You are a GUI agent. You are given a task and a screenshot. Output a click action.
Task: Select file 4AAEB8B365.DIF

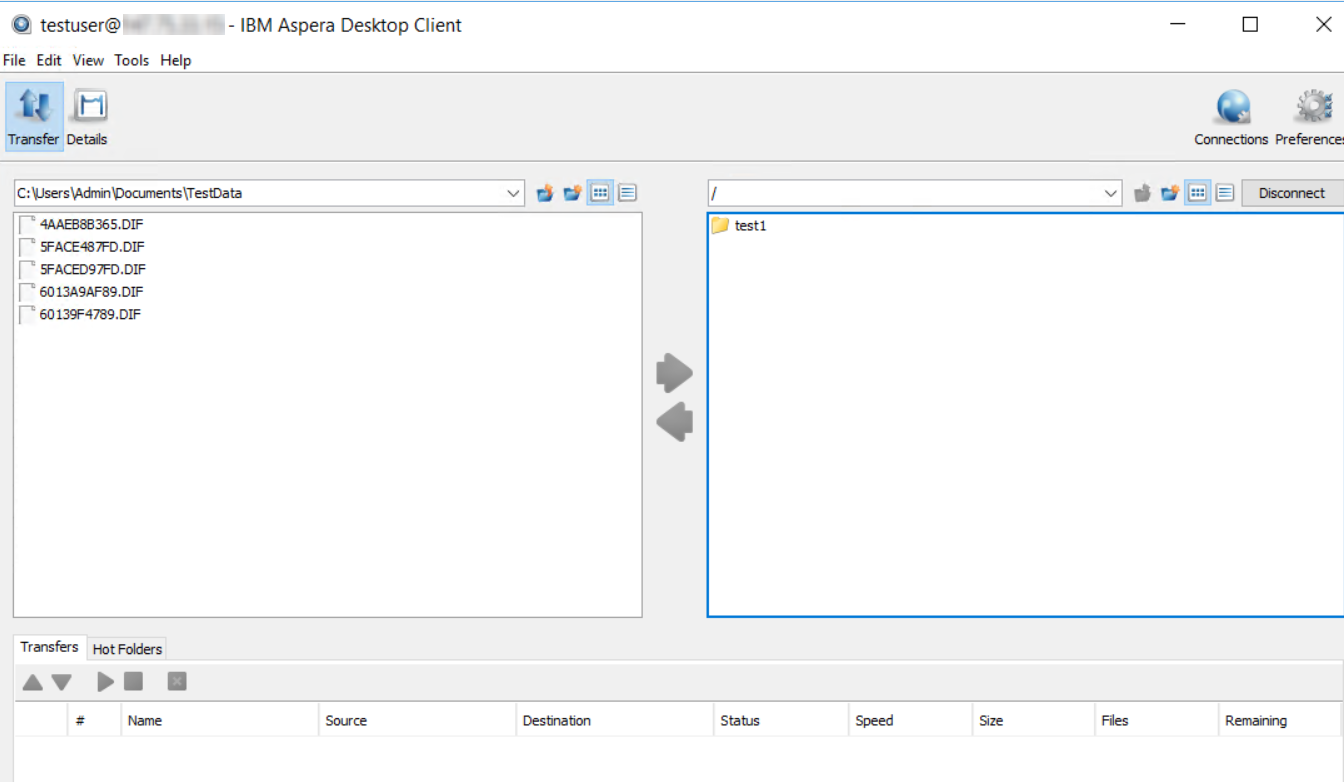[x=82, y=224]
